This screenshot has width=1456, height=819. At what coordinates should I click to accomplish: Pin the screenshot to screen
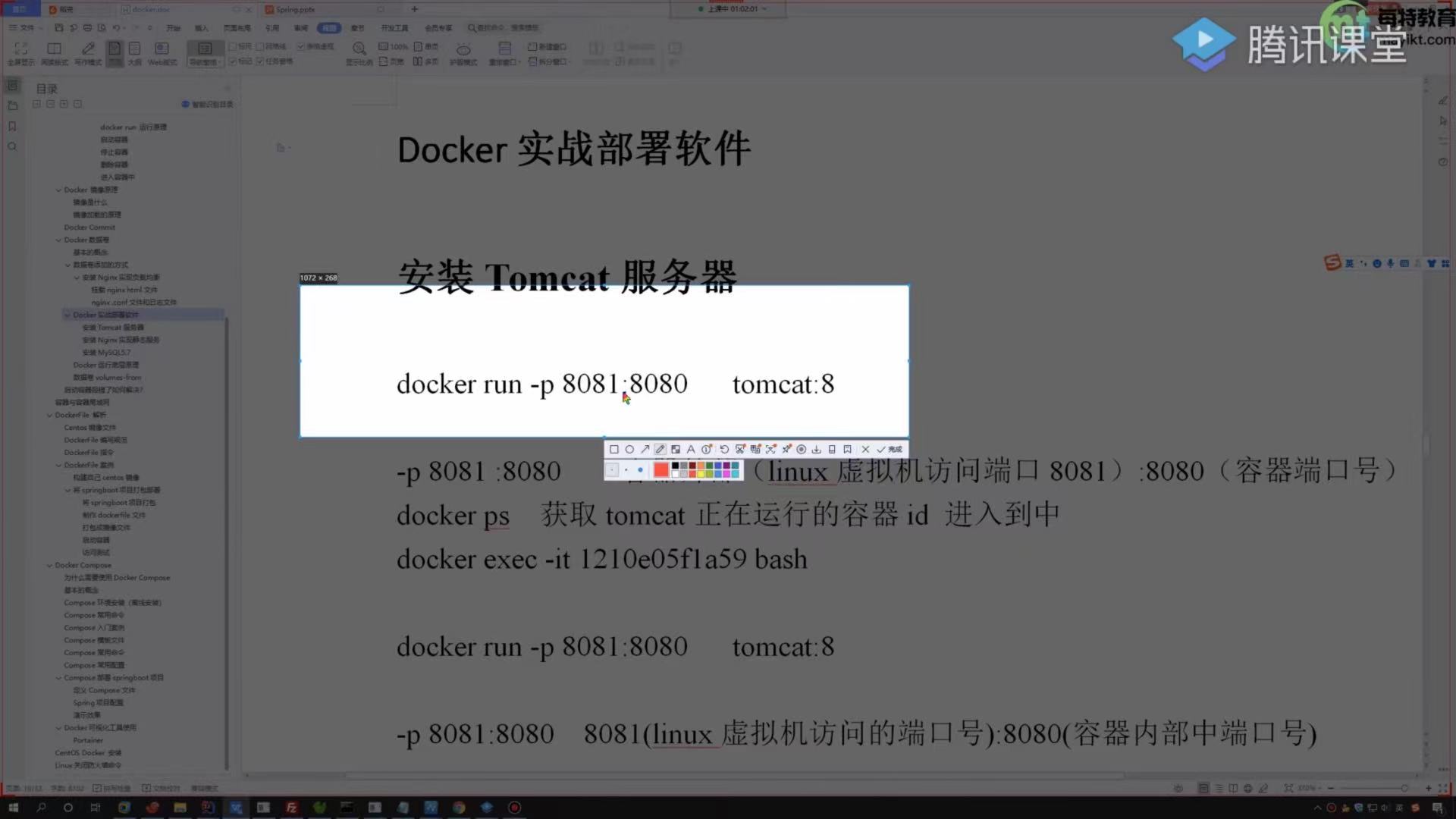click(x=786, y=450)
